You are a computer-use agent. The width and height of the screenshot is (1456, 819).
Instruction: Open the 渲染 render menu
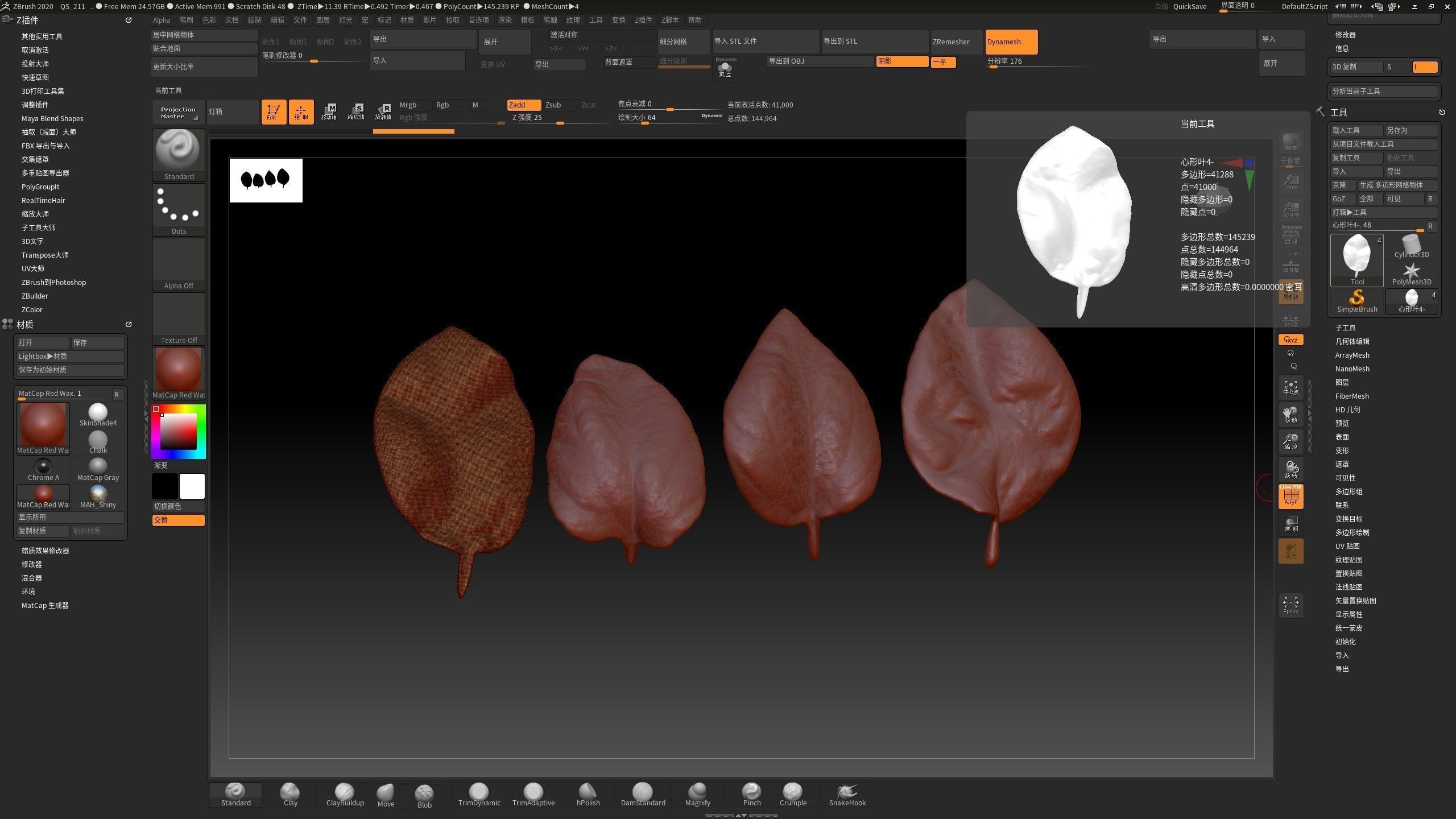click(x=505, y=20)
